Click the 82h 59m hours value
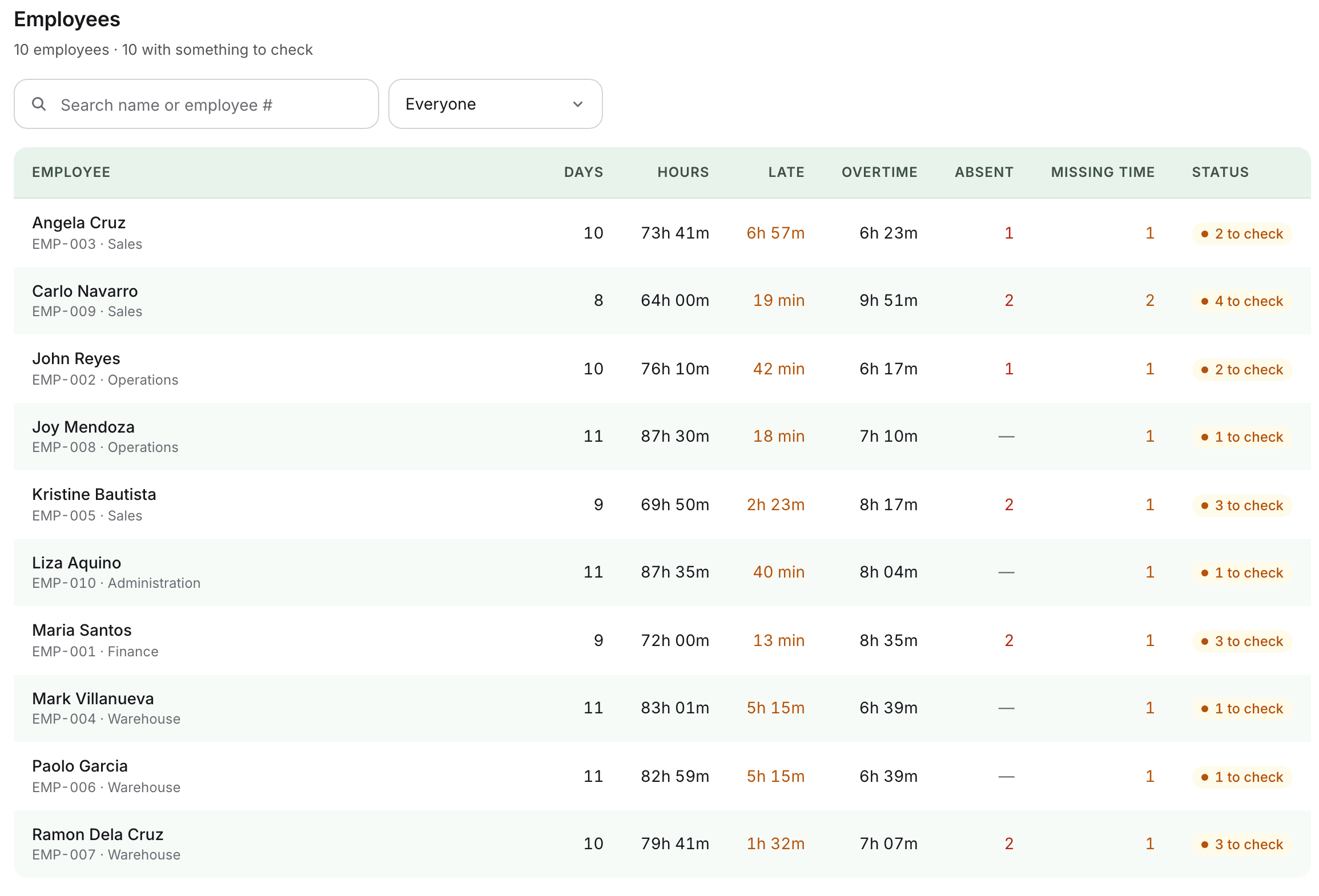Image resolution: width=1319 pixels, height=896 pixels. tap(675, 776)
